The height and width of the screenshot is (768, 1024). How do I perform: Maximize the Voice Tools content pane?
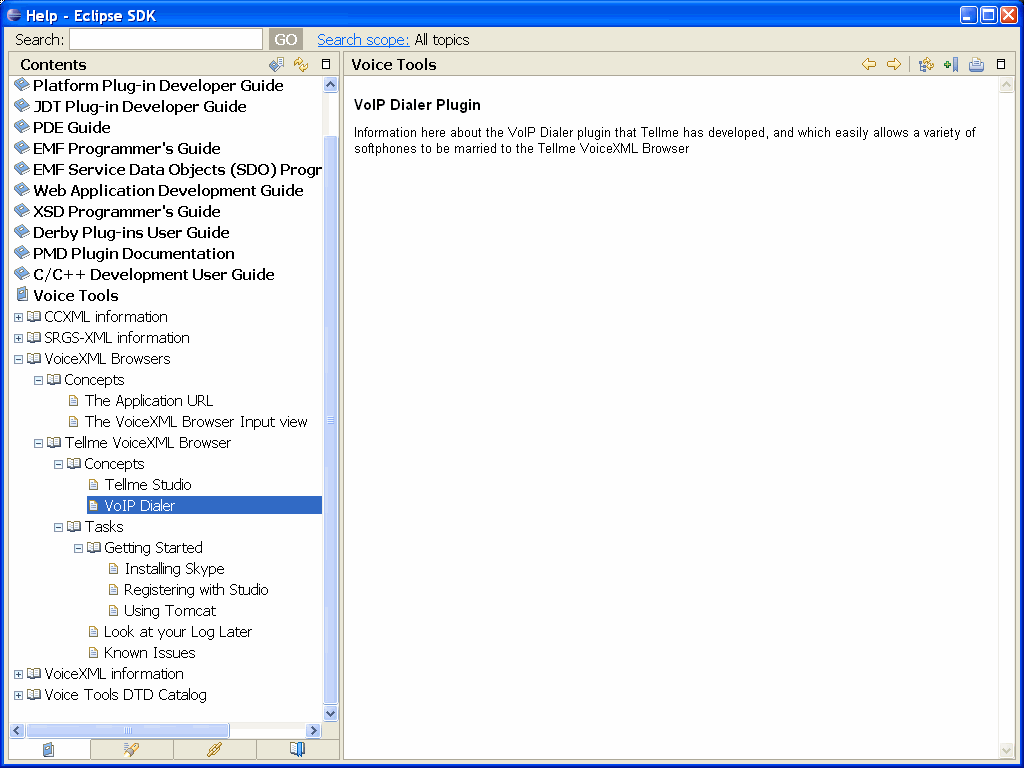pyautogui.click(x=1000, y=64)
